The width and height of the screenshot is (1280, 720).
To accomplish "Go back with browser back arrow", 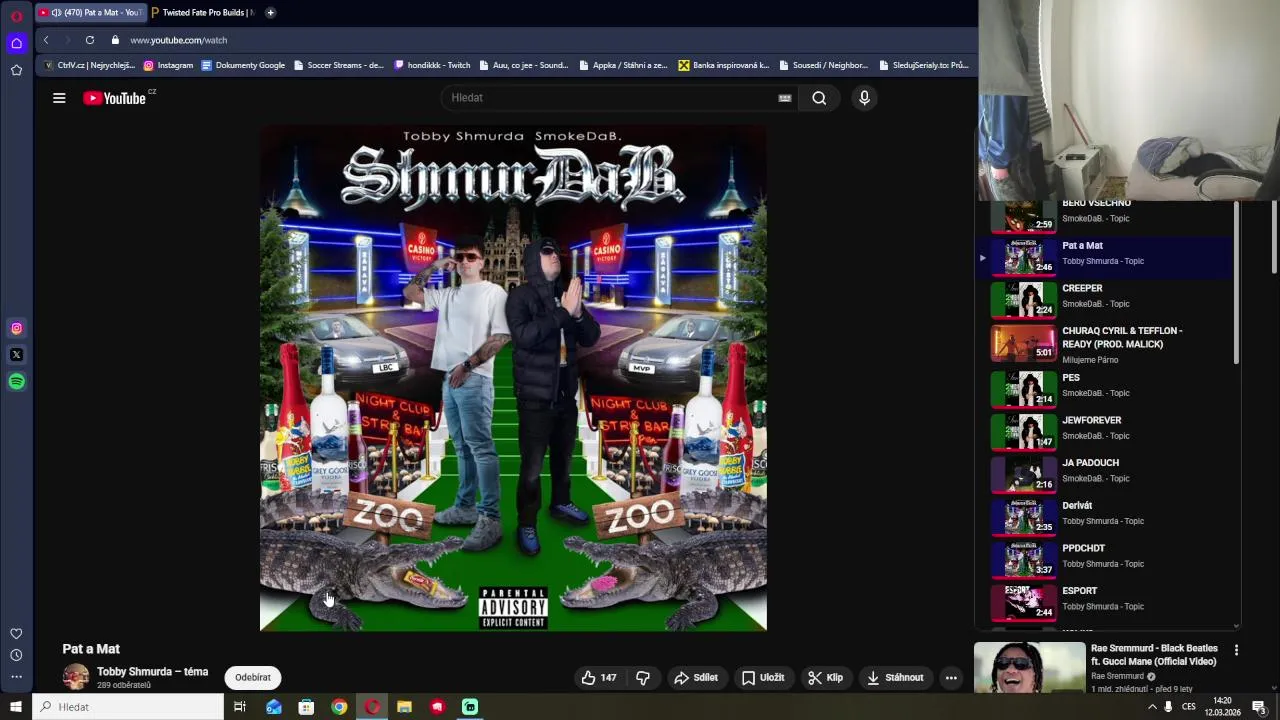I will point(46,40).
